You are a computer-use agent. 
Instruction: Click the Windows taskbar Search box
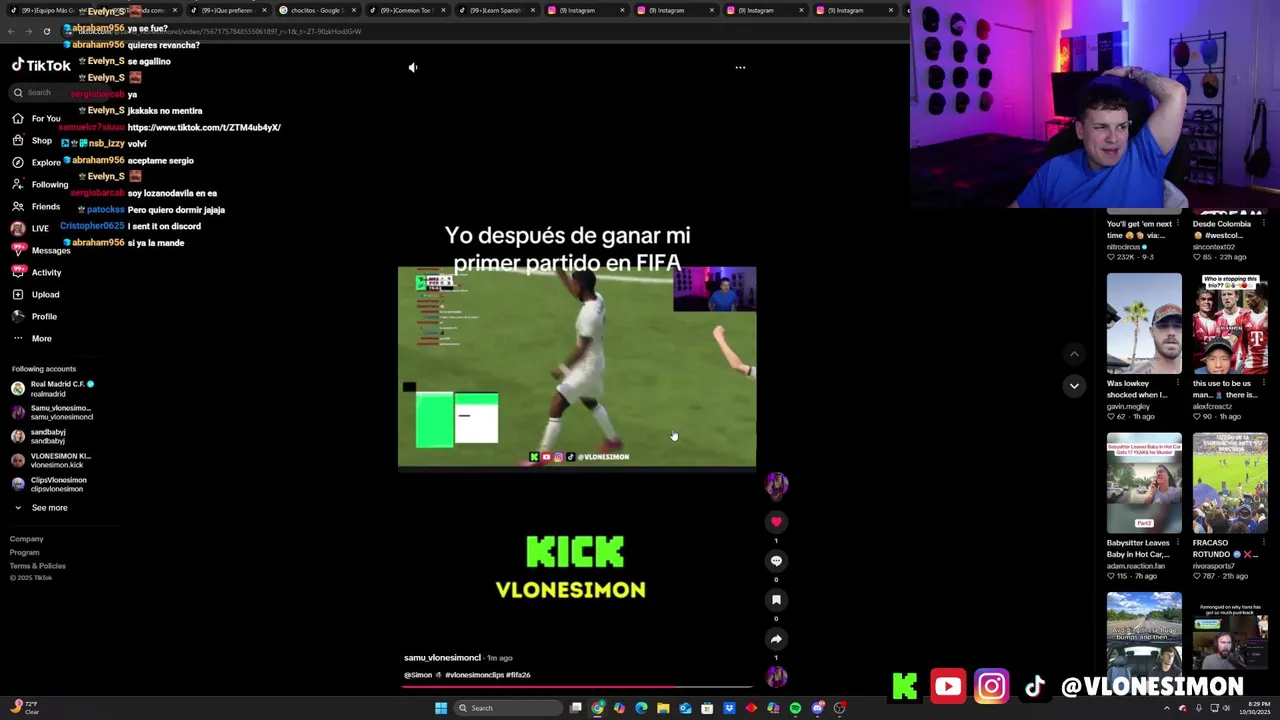click(x=508, y=708)
